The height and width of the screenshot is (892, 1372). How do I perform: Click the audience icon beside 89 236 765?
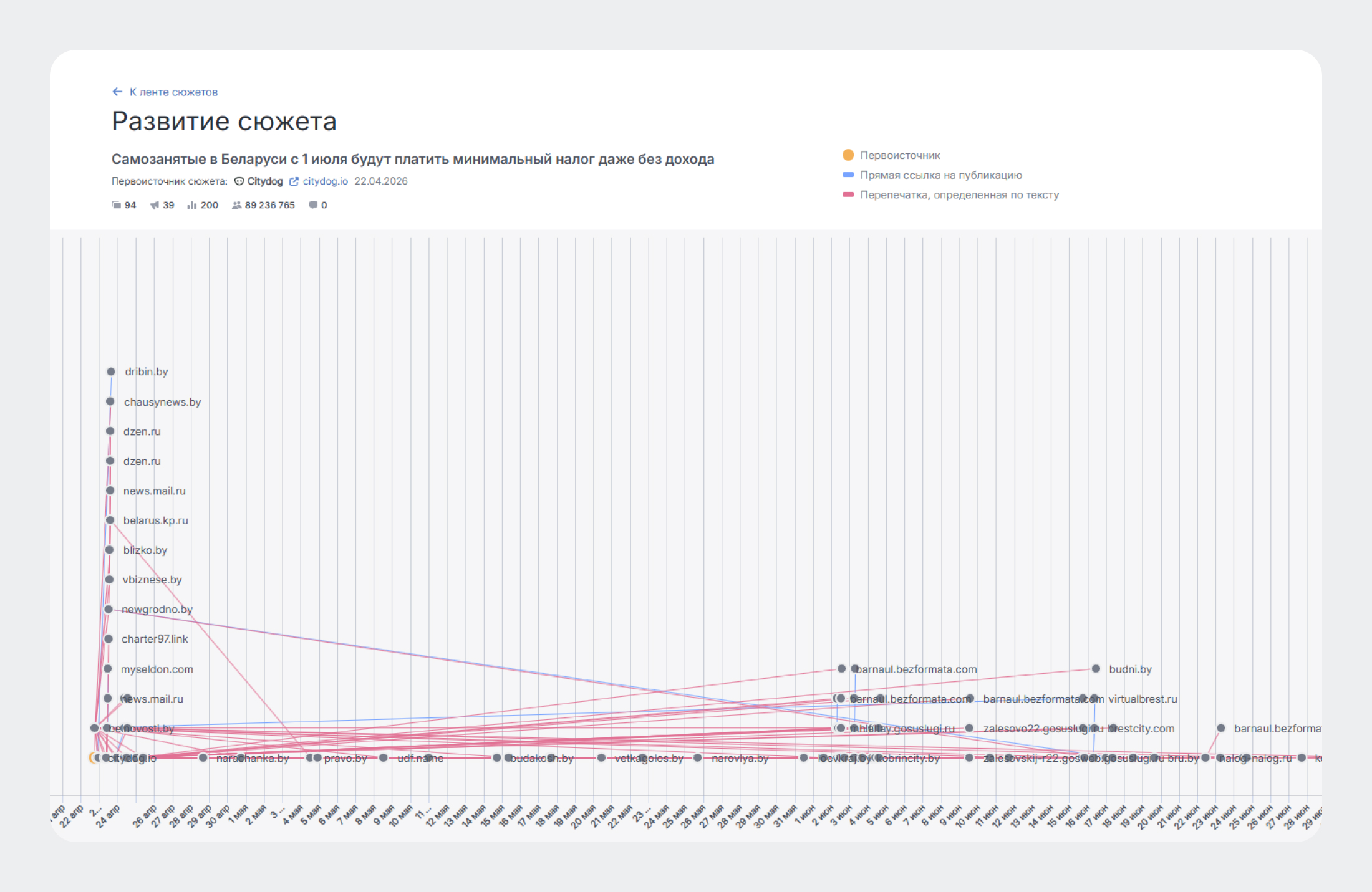click(236, 205)
